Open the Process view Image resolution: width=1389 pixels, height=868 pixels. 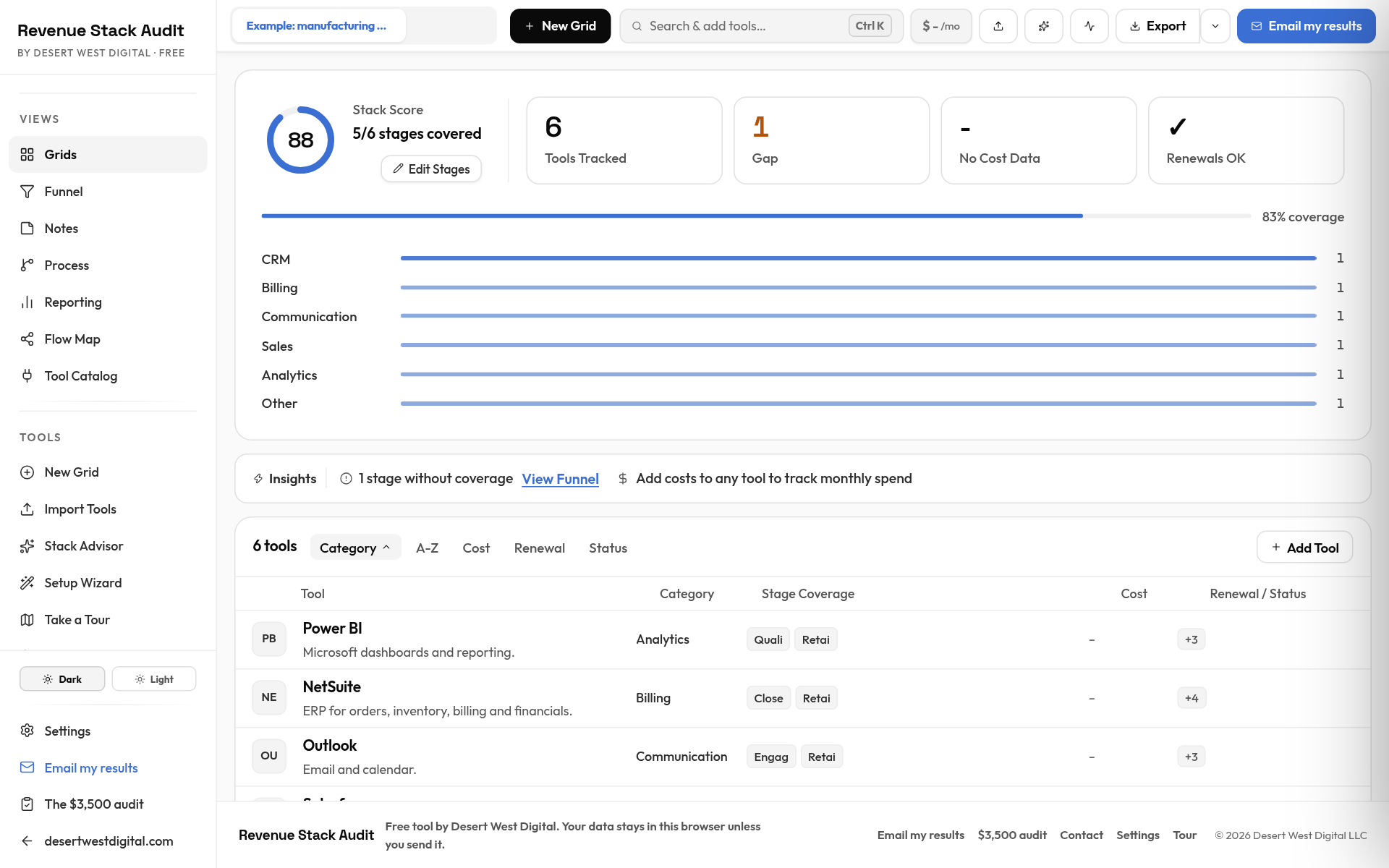[x=108, y=265]
